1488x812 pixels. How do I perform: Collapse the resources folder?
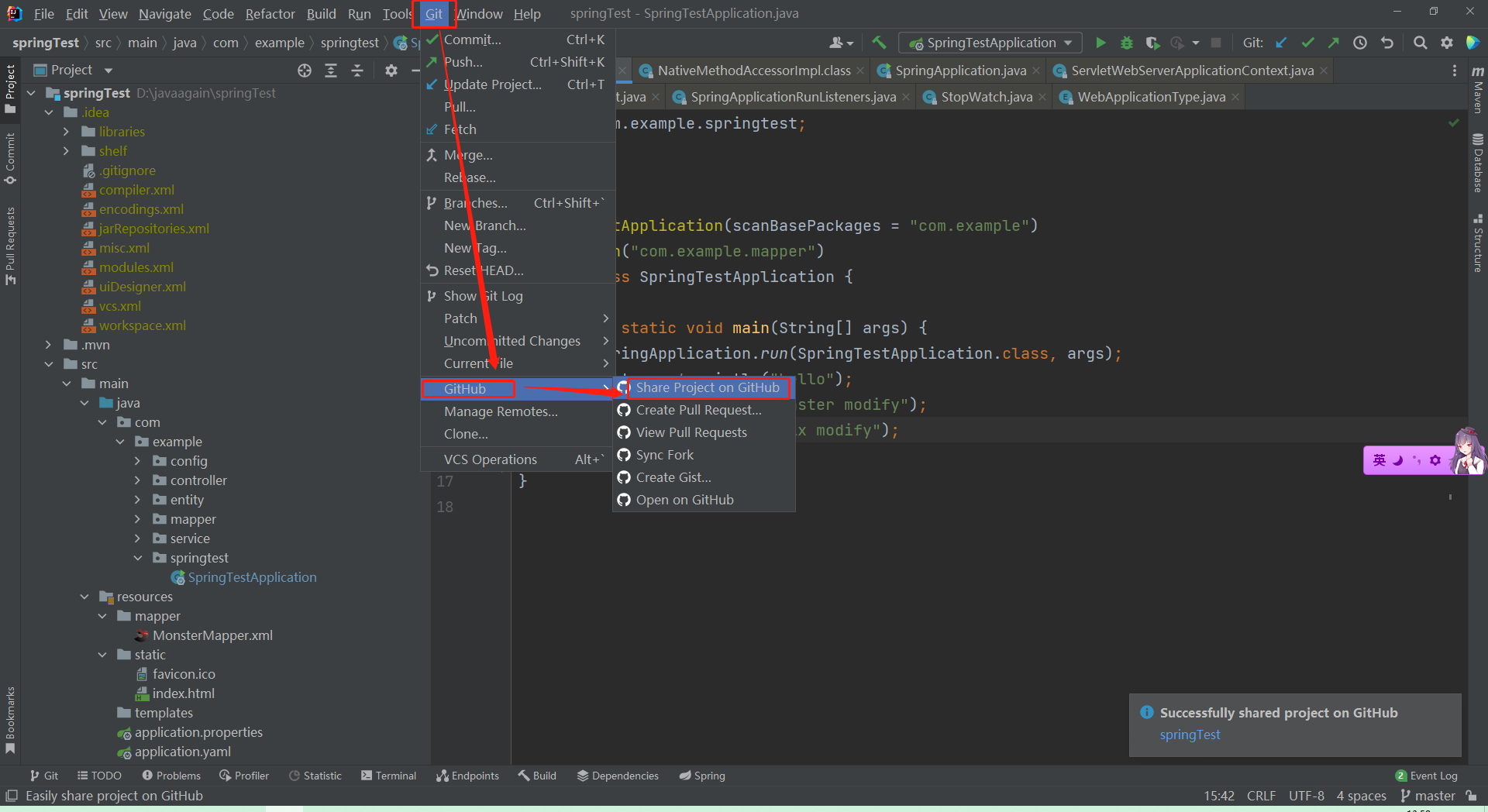(84, 597)
